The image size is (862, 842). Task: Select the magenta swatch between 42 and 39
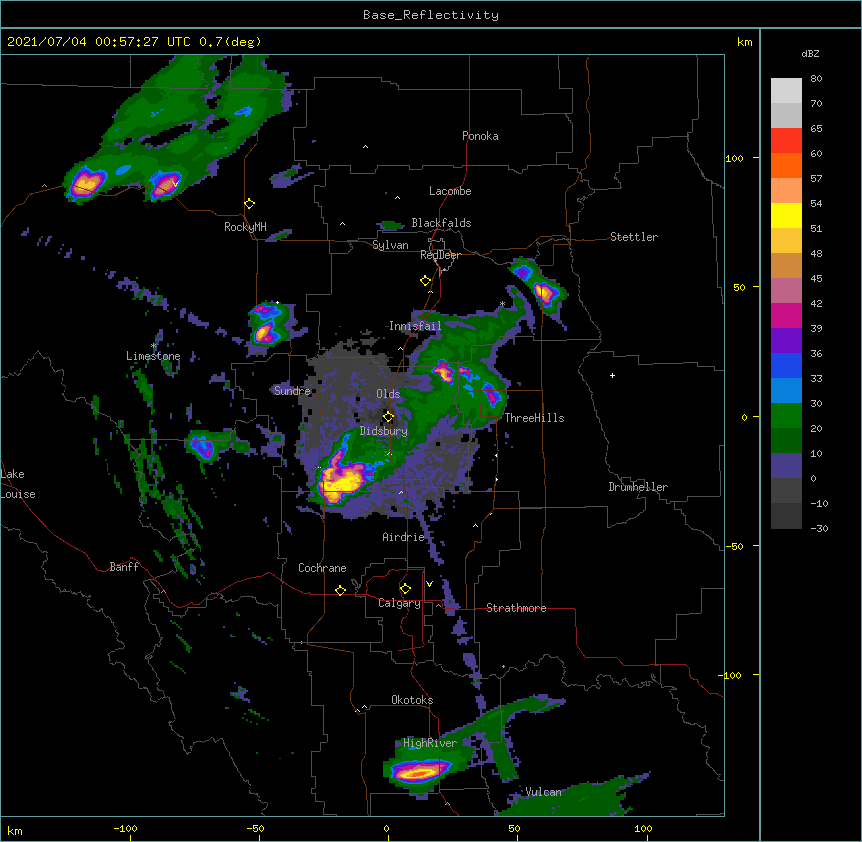786,315
